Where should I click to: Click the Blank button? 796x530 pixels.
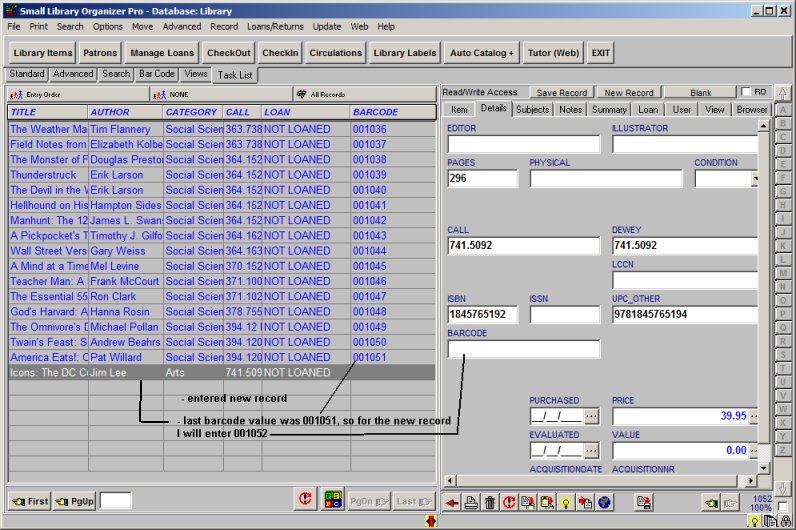pos(700,92)
